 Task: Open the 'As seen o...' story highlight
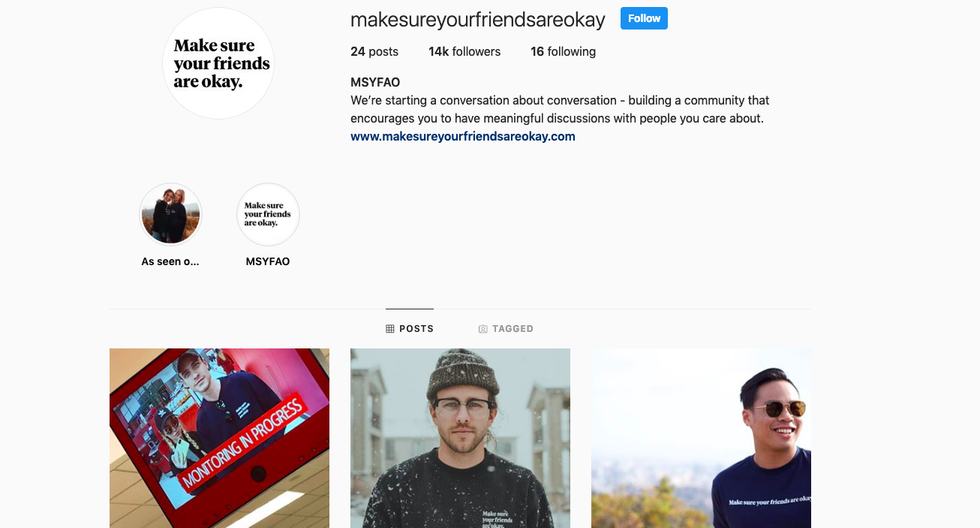tap(171, 214)
